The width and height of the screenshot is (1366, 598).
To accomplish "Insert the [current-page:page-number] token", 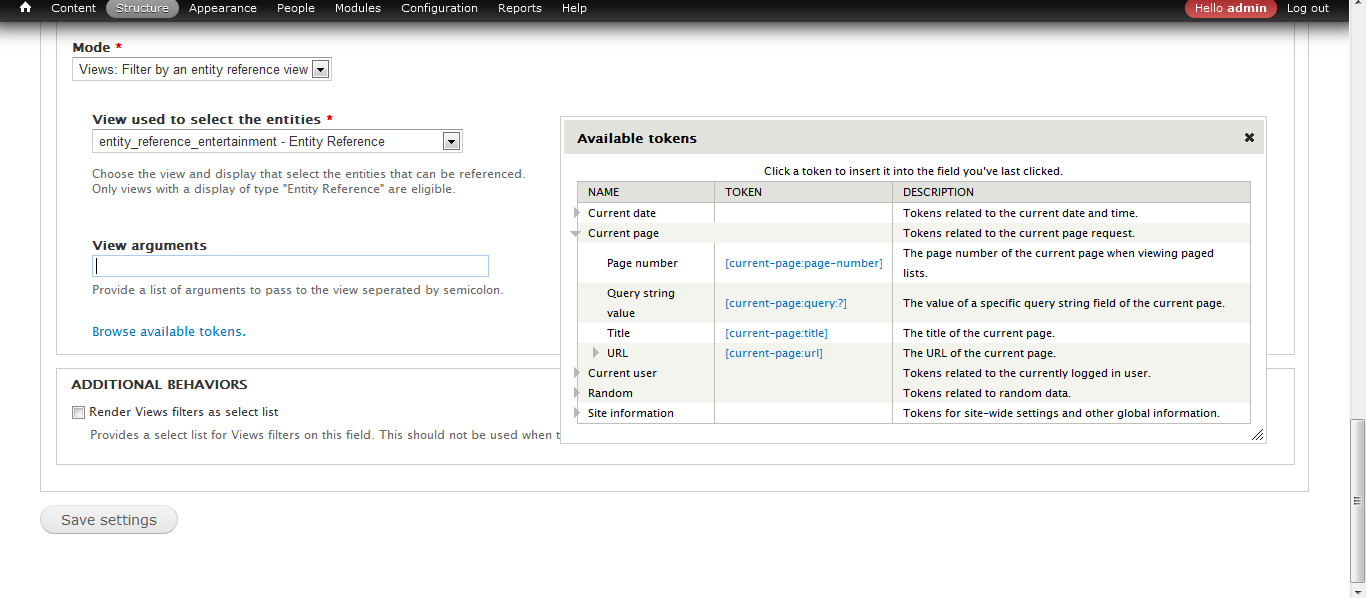I will tap(803, 262).
